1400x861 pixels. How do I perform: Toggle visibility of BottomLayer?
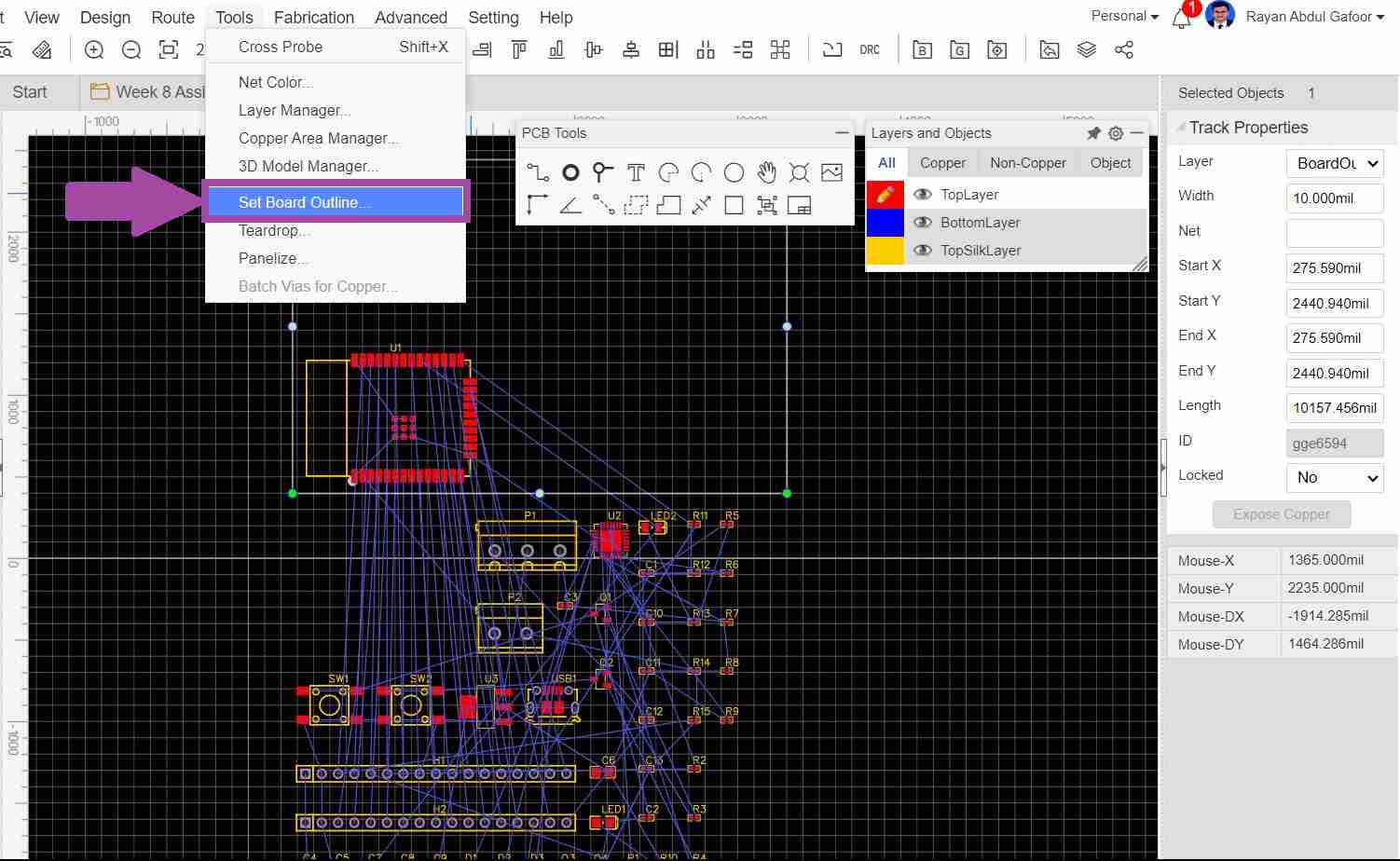[923, 223]
